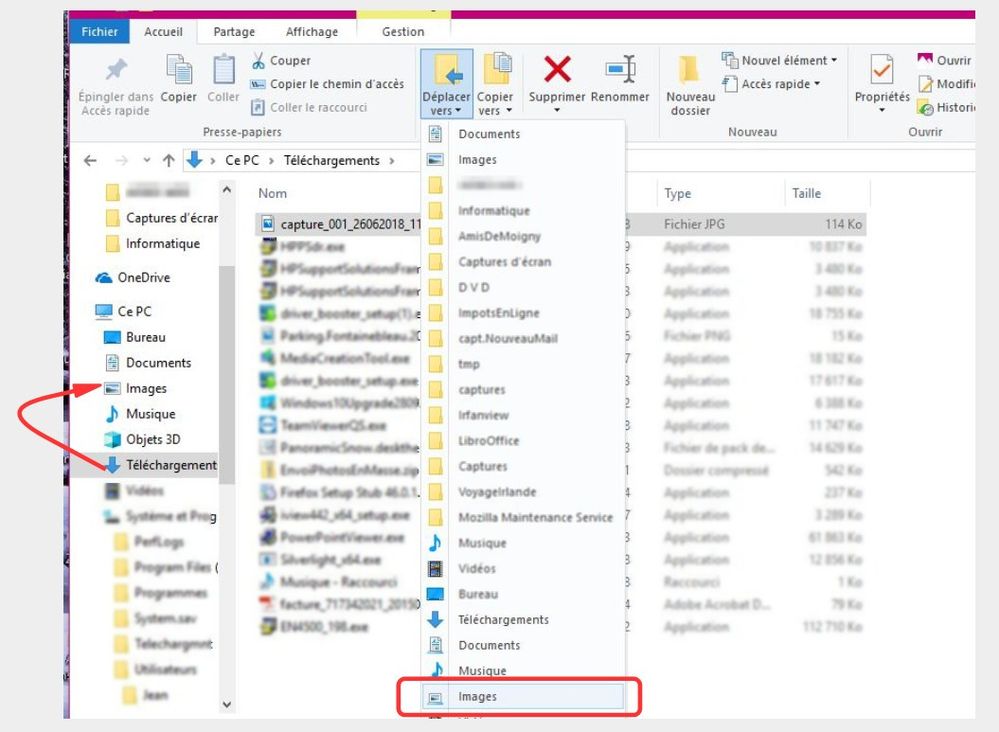Open the Partage ribbon tab

pyautogui.click(x=233, y=32)
